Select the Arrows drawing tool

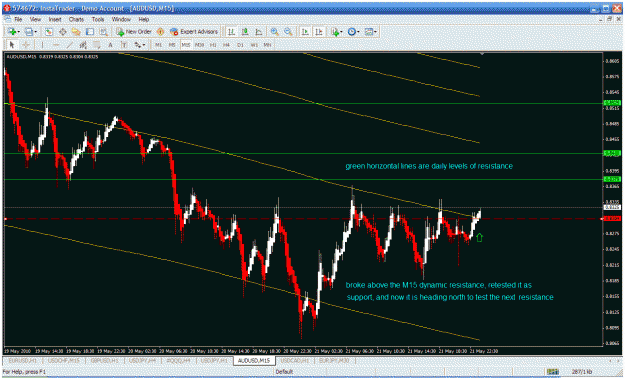click(137, 45)
